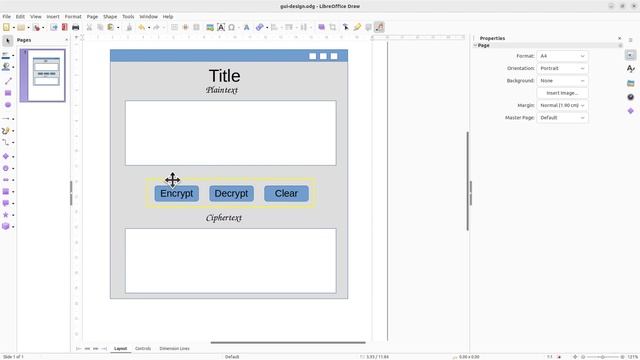
Task: Open the Master Page dropdown showing Default
Action: [x=562, y=118]
